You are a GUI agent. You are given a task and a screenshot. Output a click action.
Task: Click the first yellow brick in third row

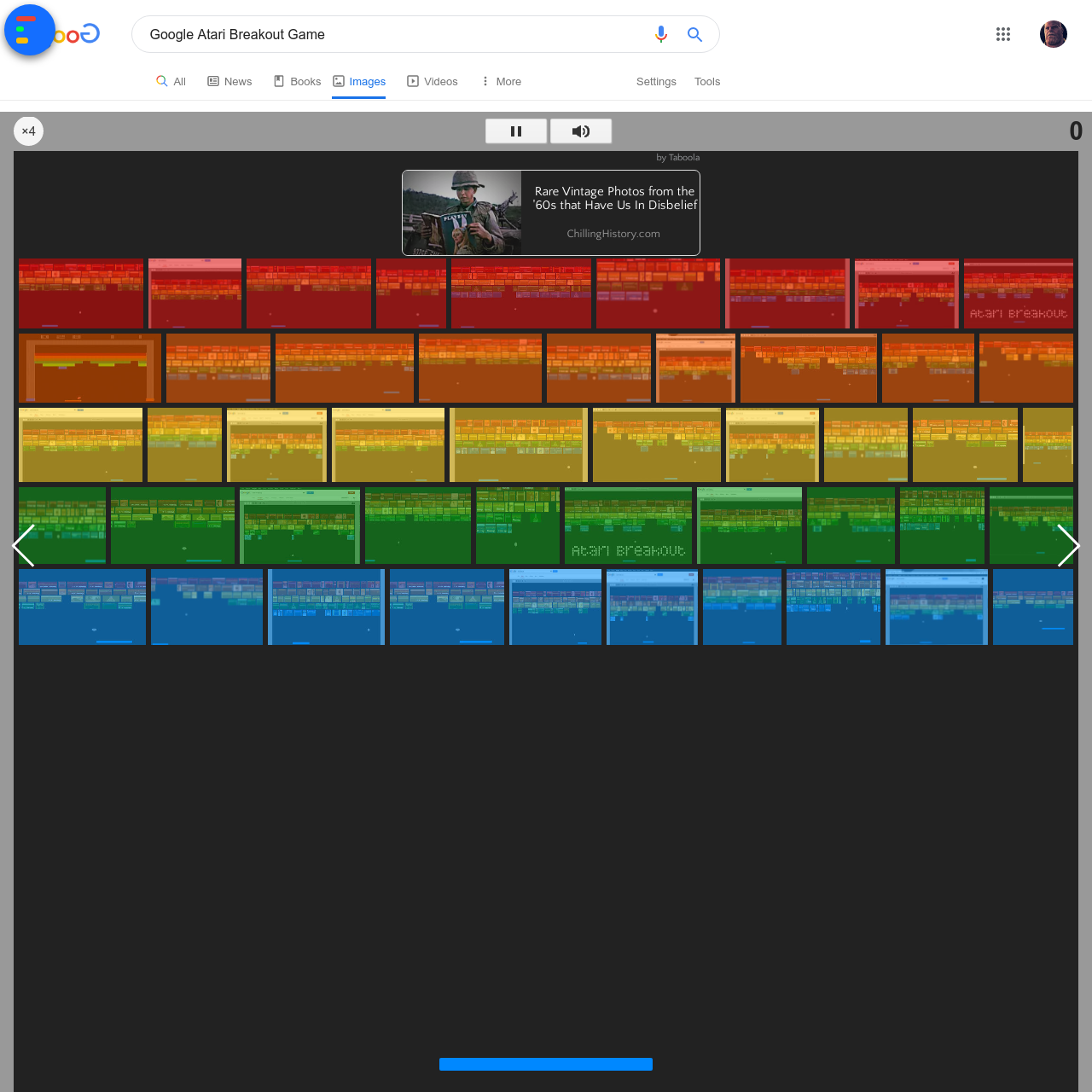pyautogui.click(x=80, y=444)
